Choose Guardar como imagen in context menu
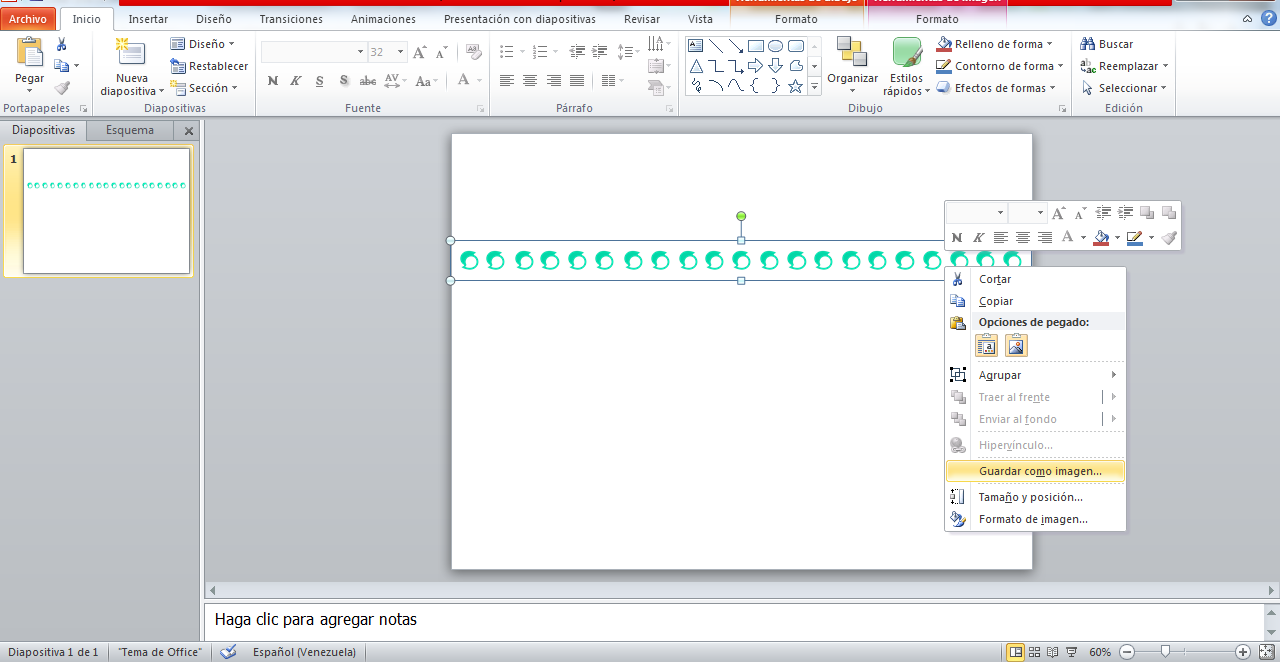 1035,471
